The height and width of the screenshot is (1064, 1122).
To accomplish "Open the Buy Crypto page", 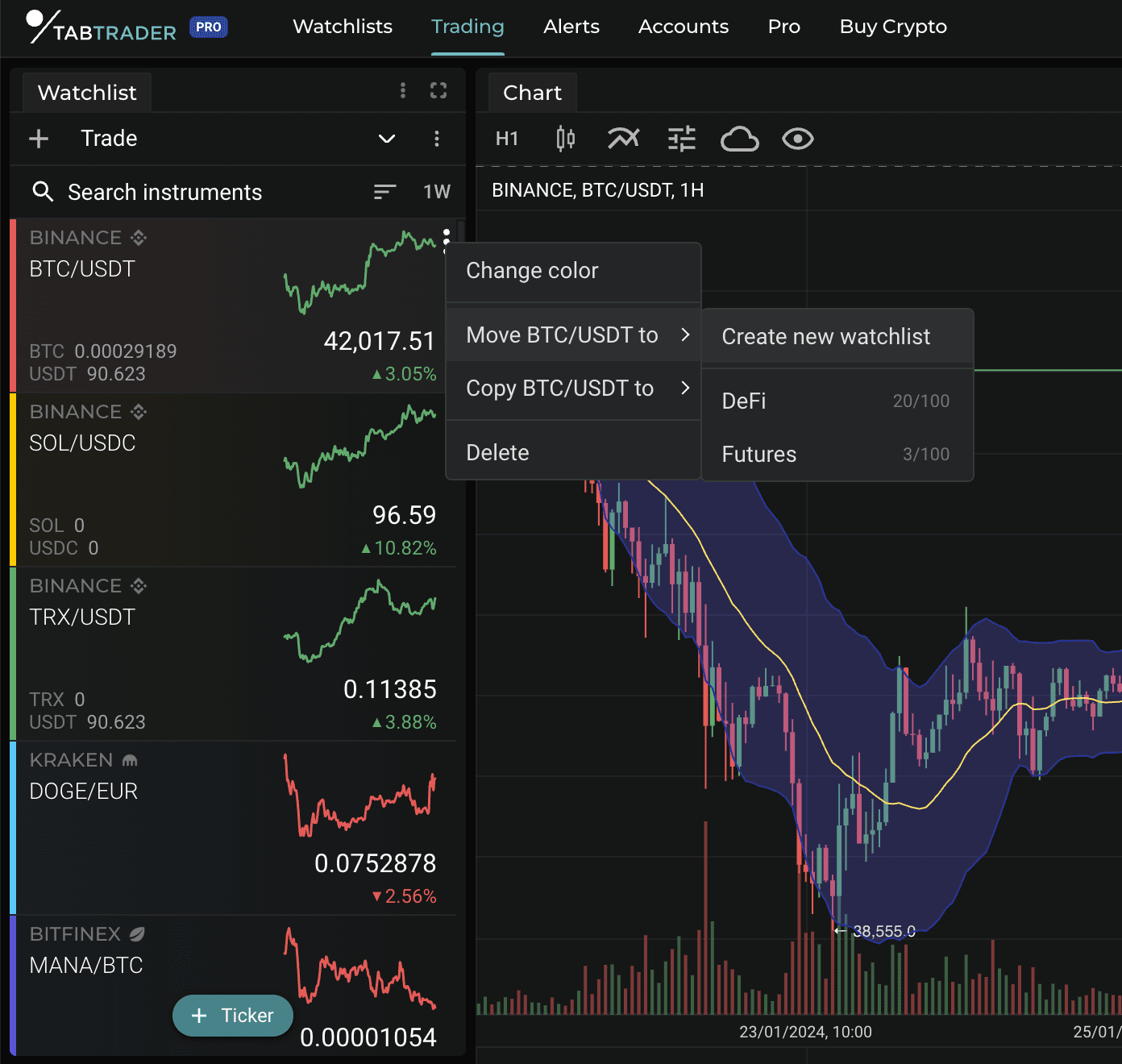I will pos(893,27).
